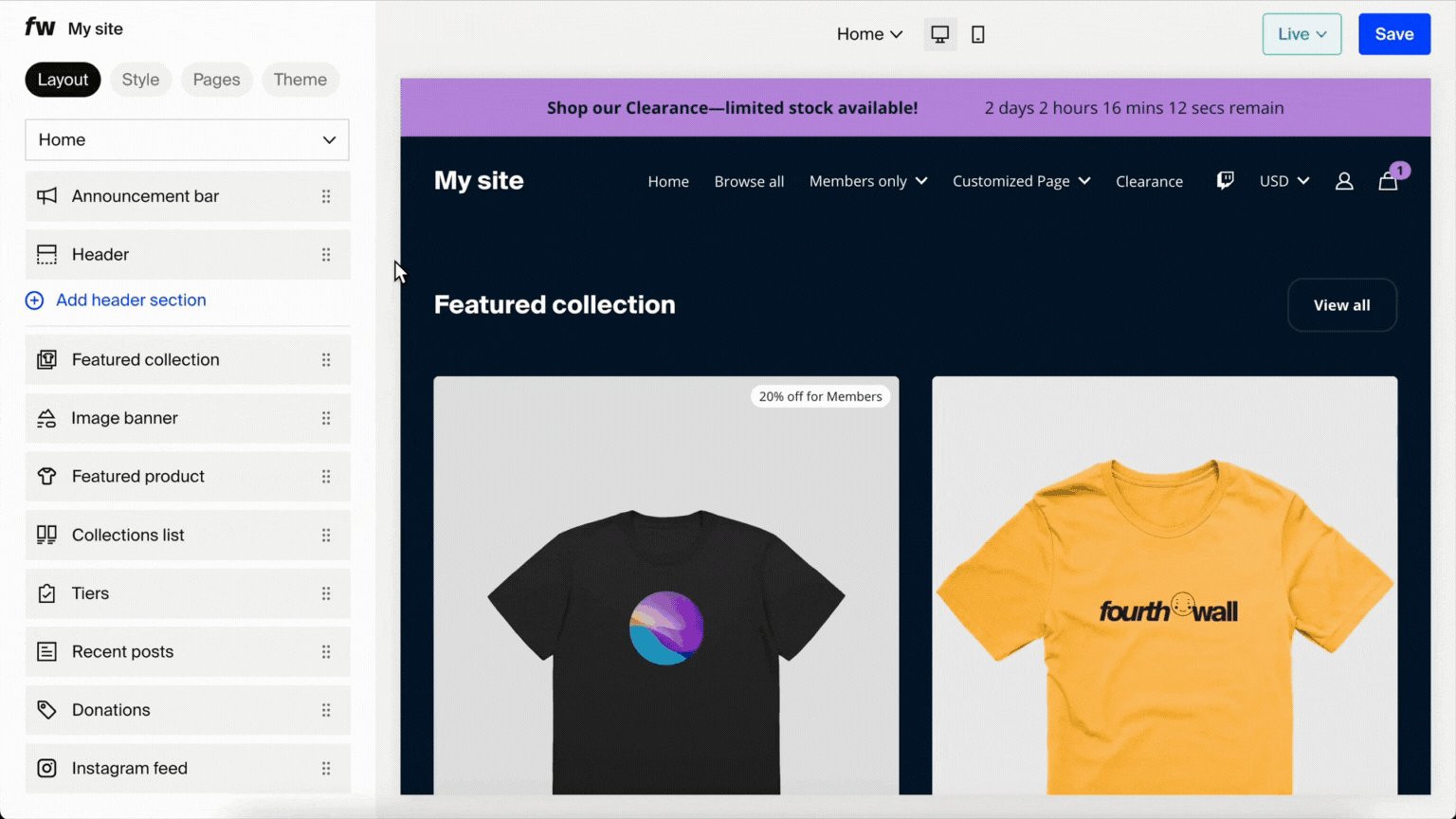Expand the Home page selector in sidebar

(x=187, y=140)
